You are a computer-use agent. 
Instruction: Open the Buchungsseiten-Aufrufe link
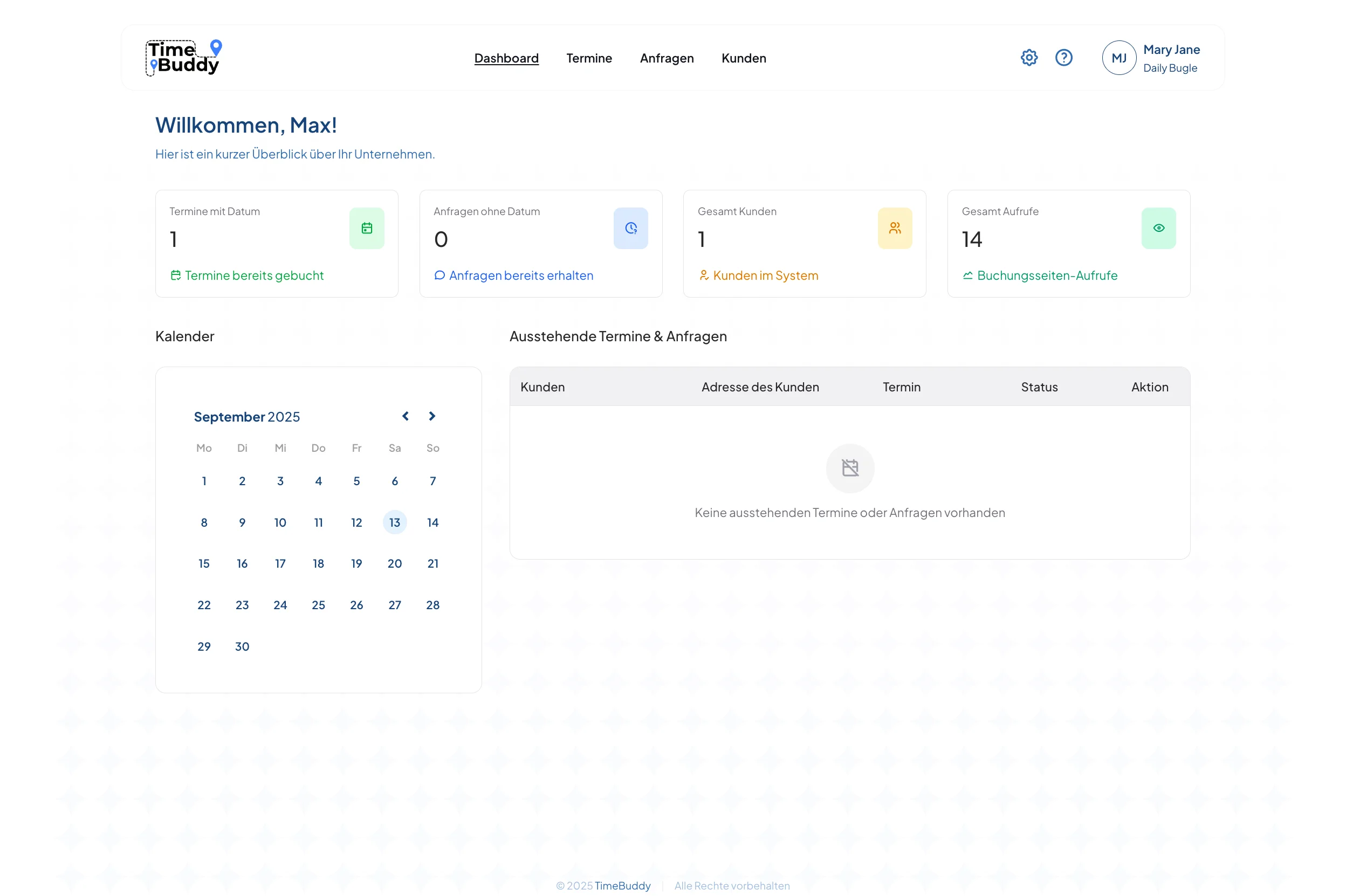[1047, 275]
